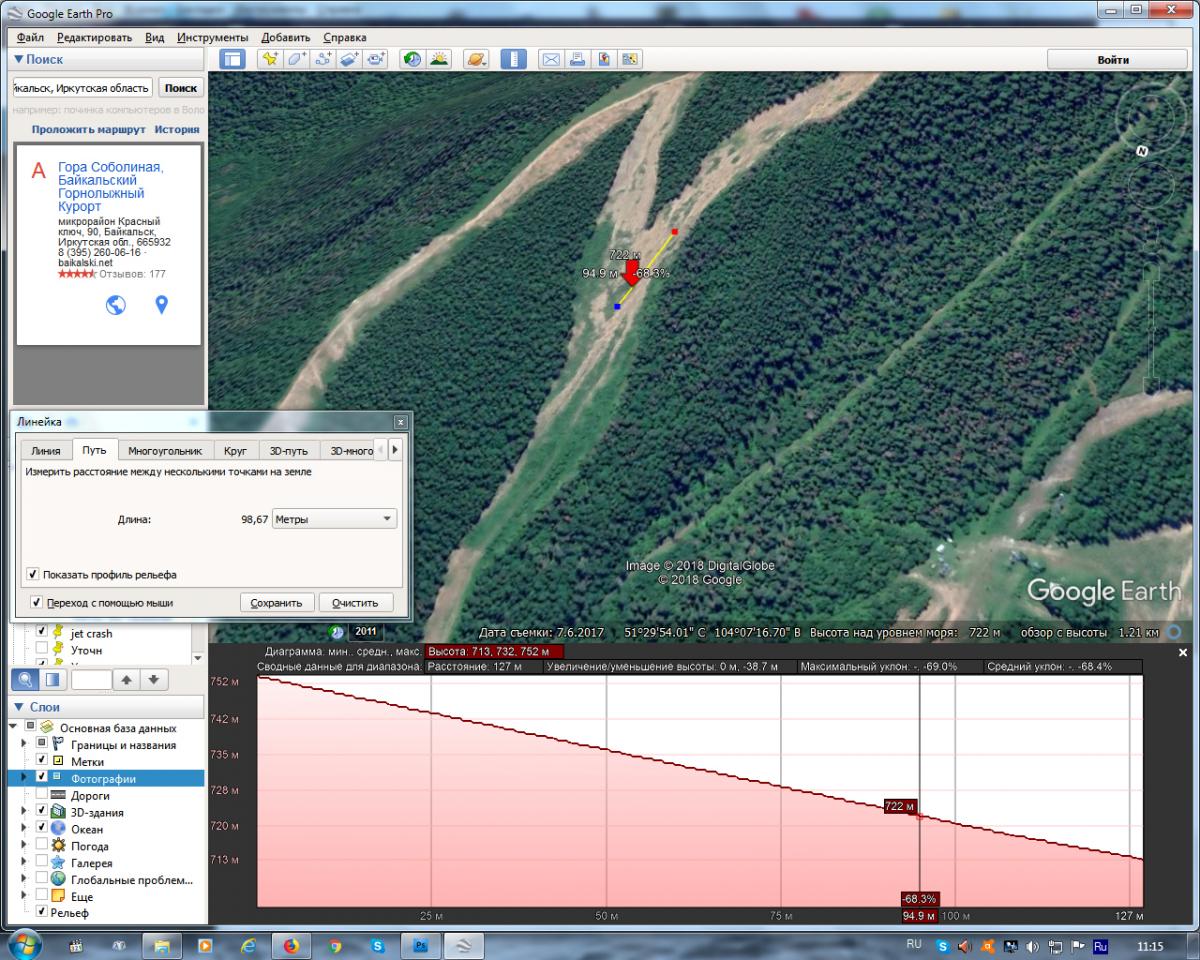This screenshot has width=1200, height=960.
Task: Switch to the Круг tab
Action: tap(235, 451)
